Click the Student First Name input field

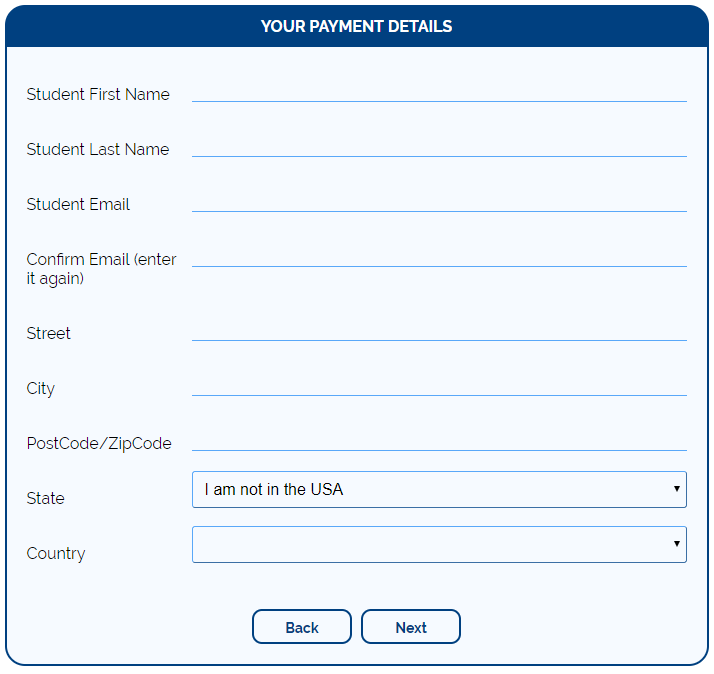[x=439, y=90]
